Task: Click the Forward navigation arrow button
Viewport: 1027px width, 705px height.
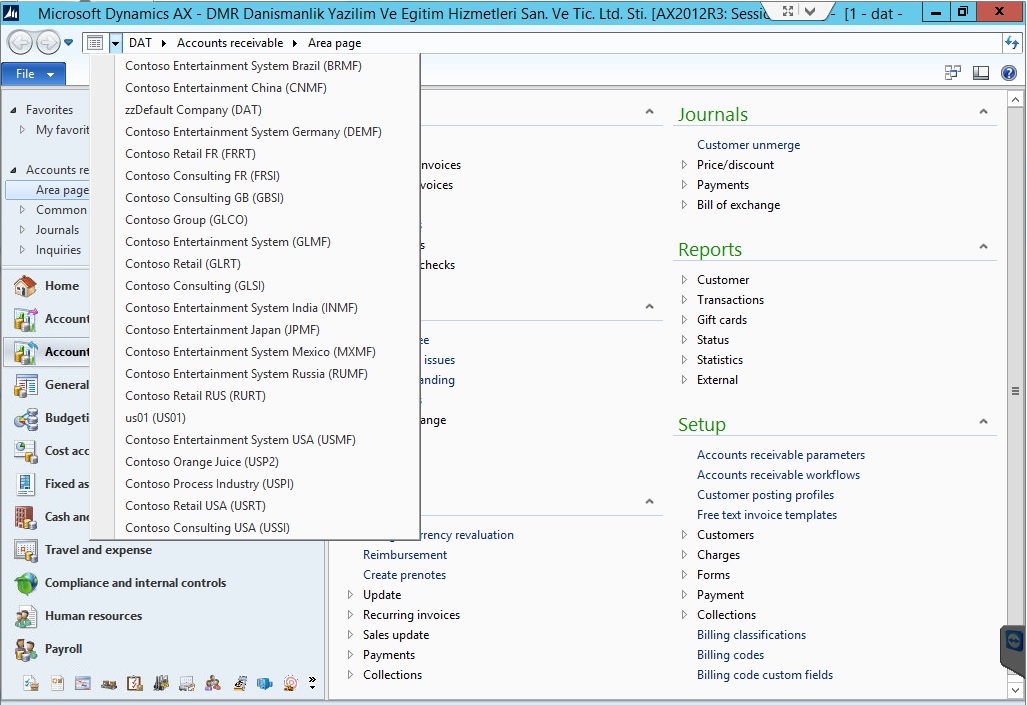Action: [48, 43]
